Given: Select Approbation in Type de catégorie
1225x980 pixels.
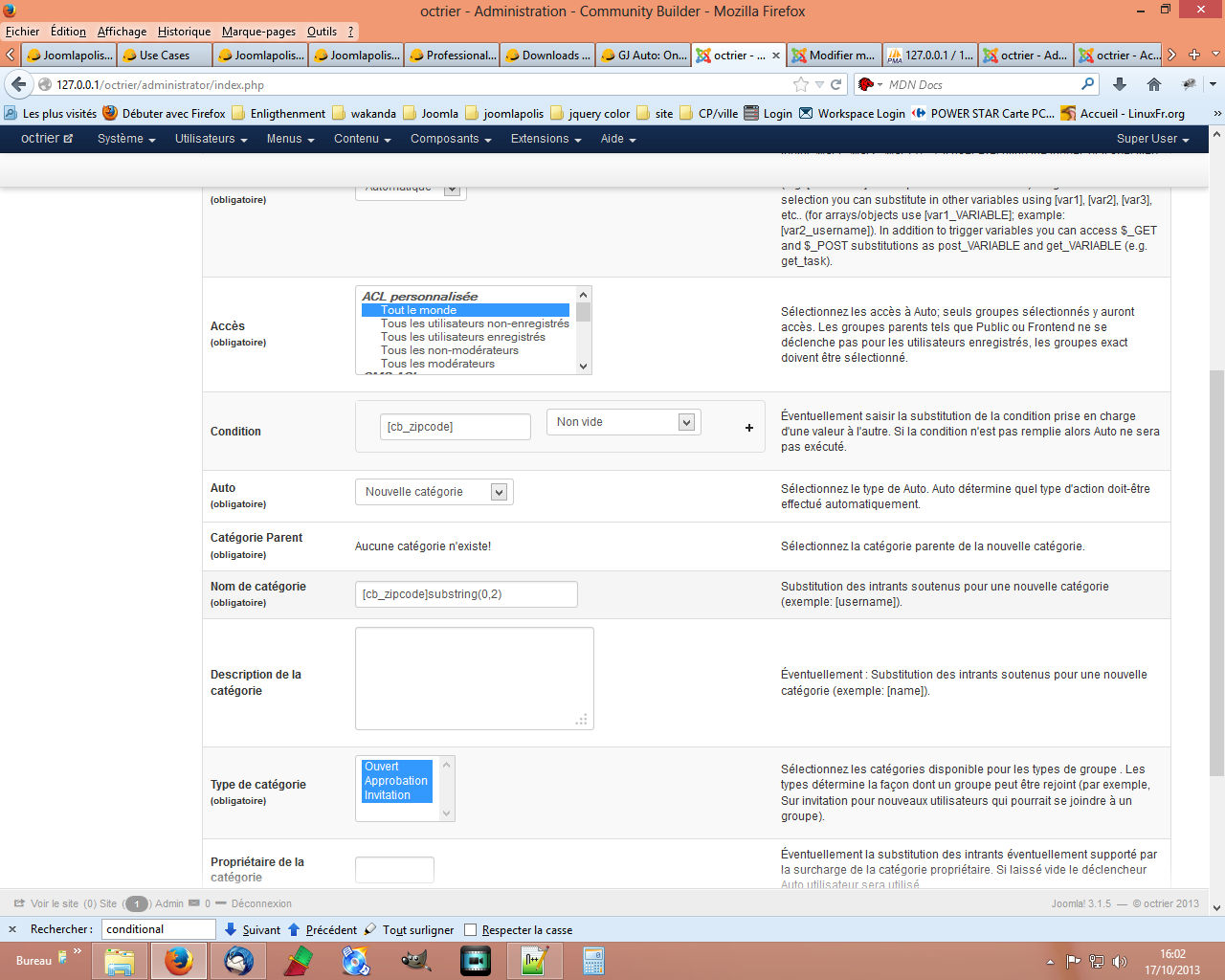Looking at the screenshot, I should (396, 781).
